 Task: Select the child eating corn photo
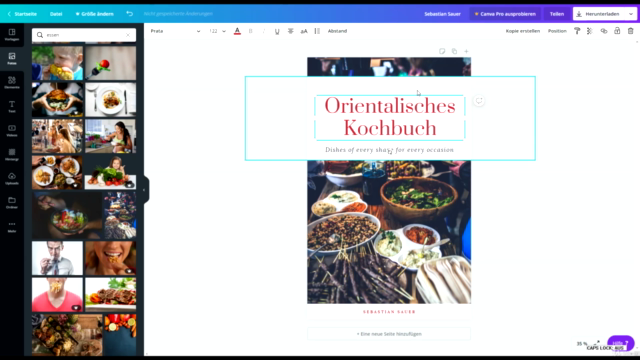click(x=57, y=63)
